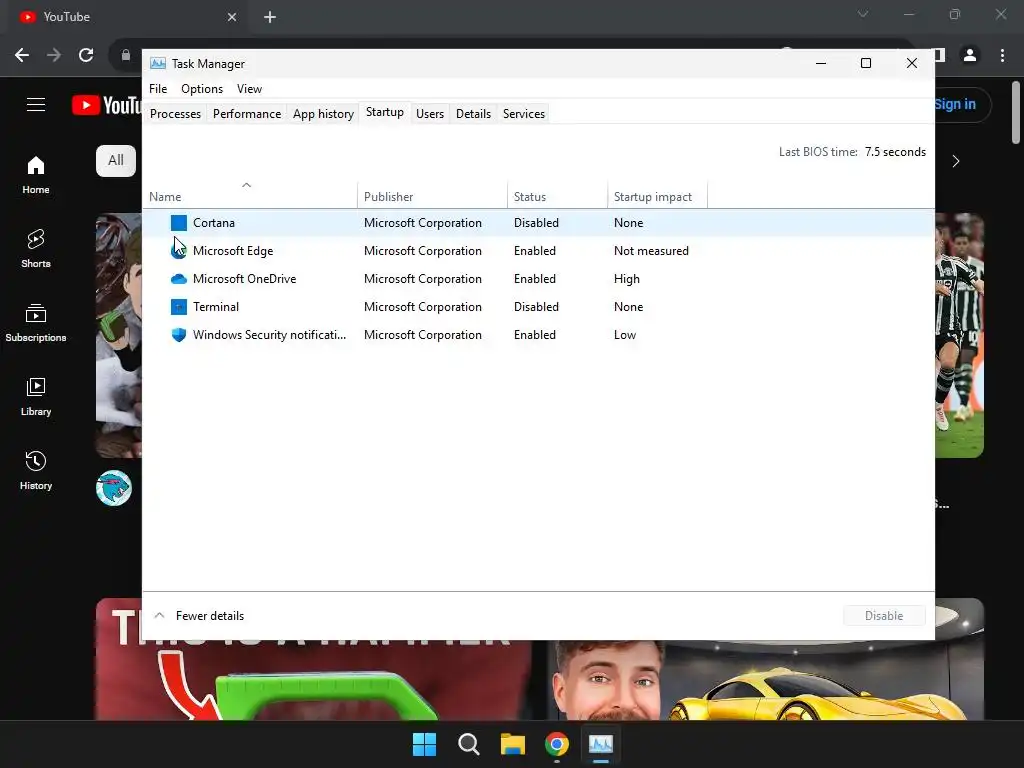Click the Microsoft Edge icon in startup list
Viewport: 1024px width, 768px height.
click(x=178, y=251)
